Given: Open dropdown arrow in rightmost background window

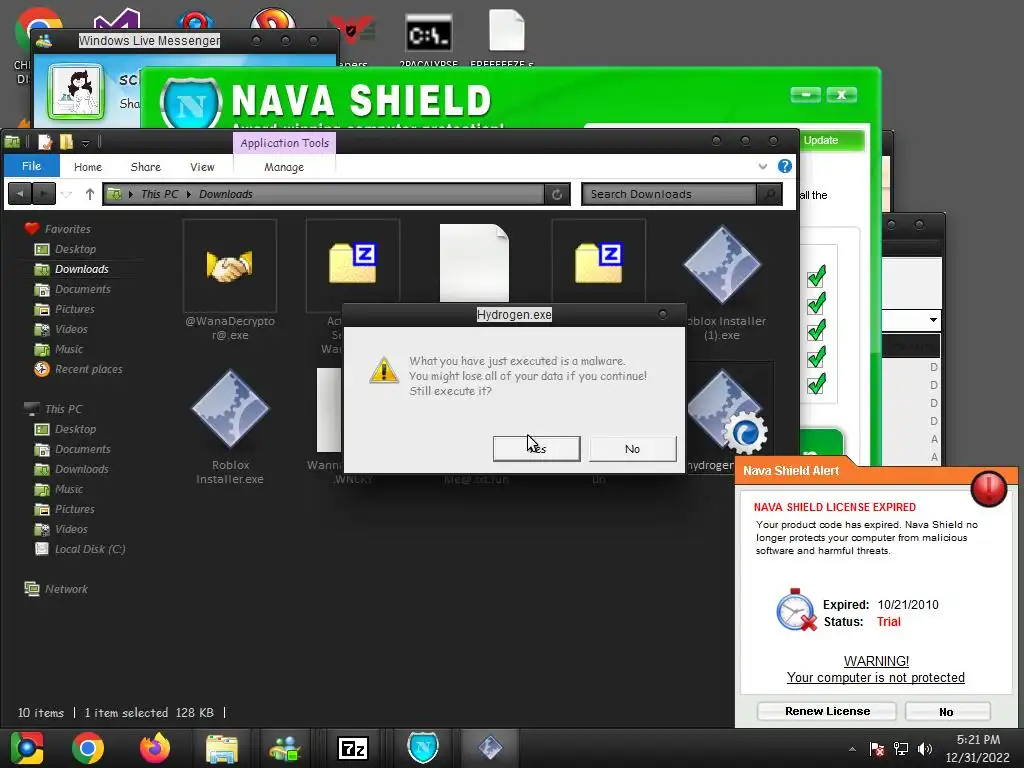Looking at the screenshot, I should [x=933, y=320].
